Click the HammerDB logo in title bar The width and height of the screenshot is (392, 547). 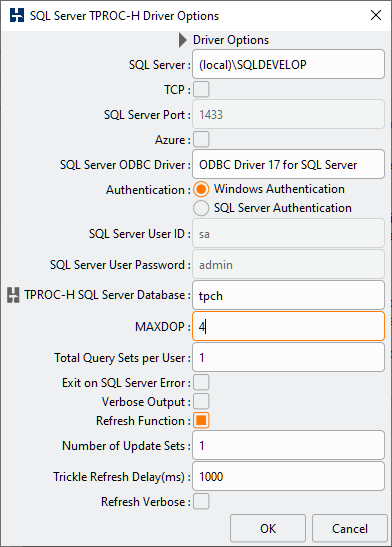pyautogui.click(x=17, y=15)
